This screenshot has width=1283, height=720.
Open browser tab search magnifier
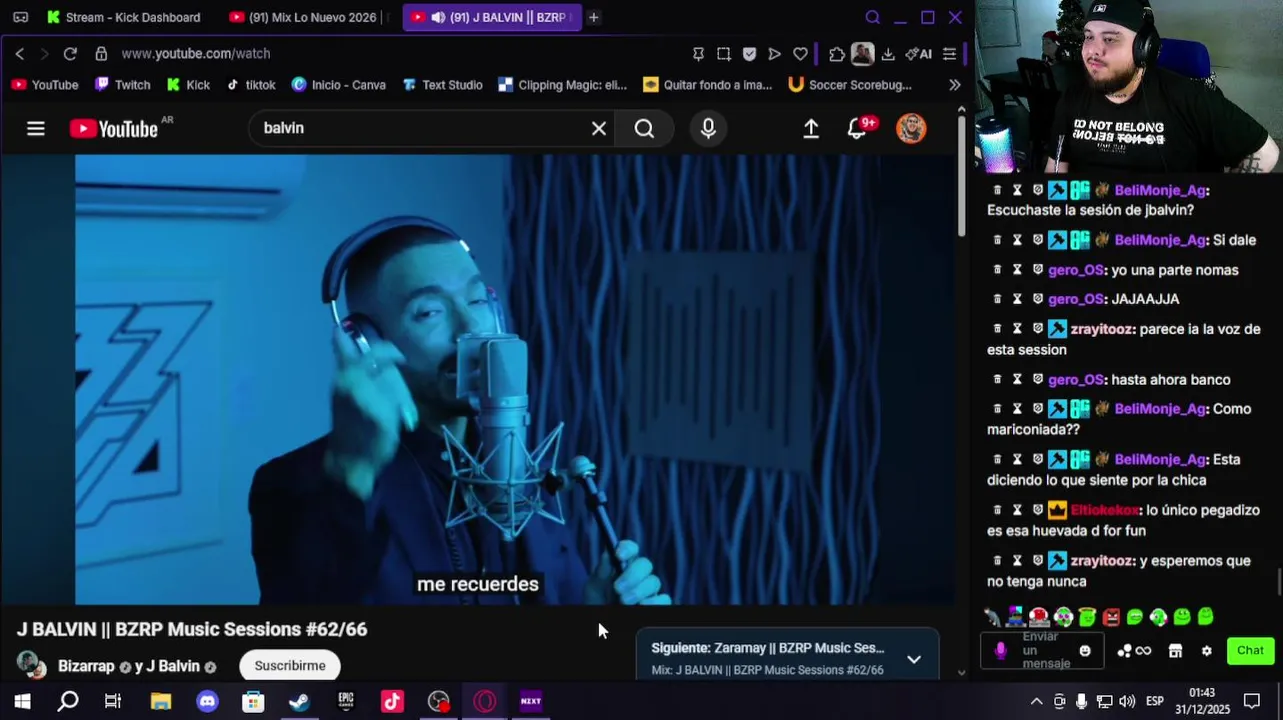(x=872, y=17)
